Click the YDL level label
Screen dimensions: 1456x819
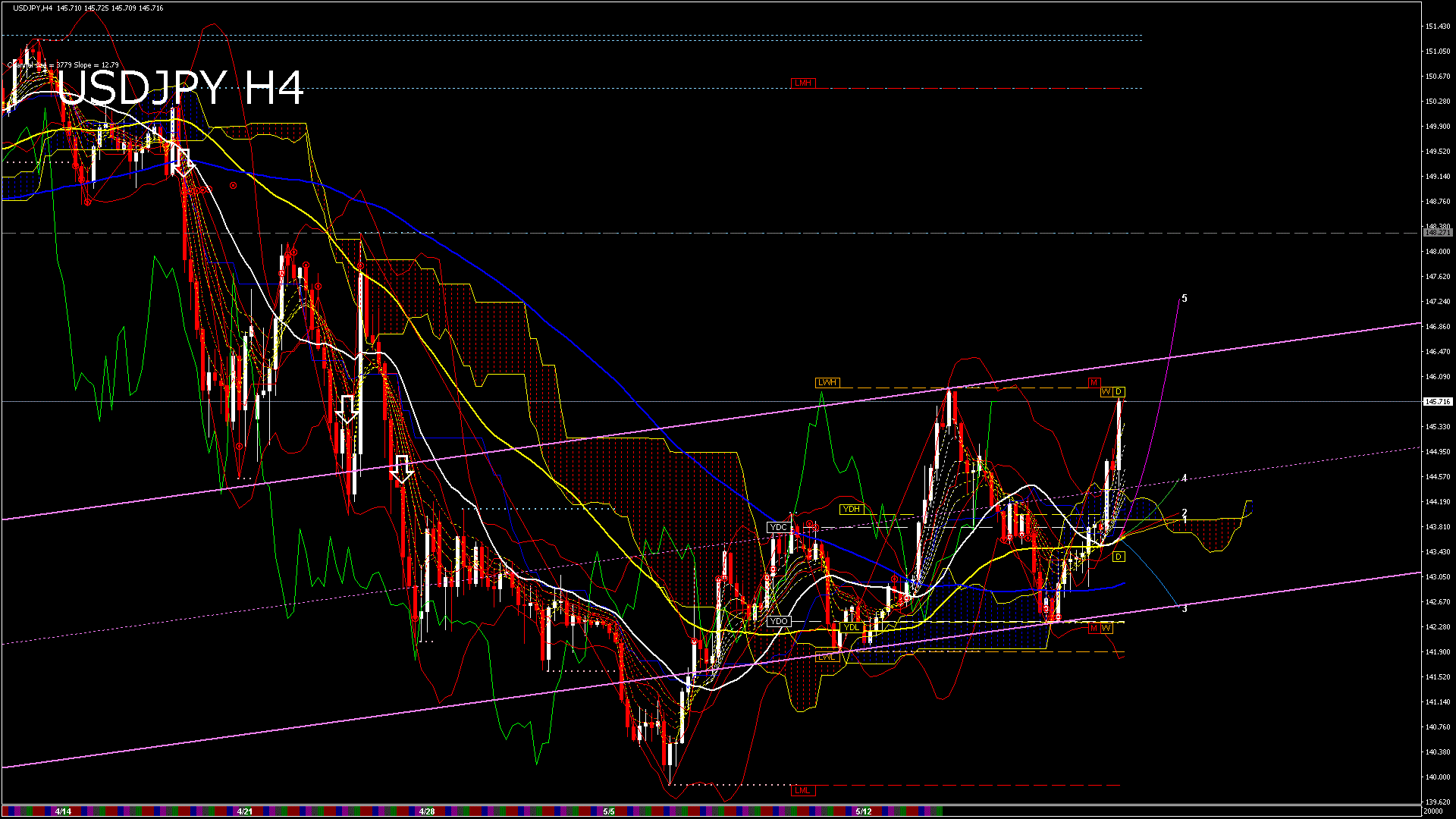coord(852,627)
